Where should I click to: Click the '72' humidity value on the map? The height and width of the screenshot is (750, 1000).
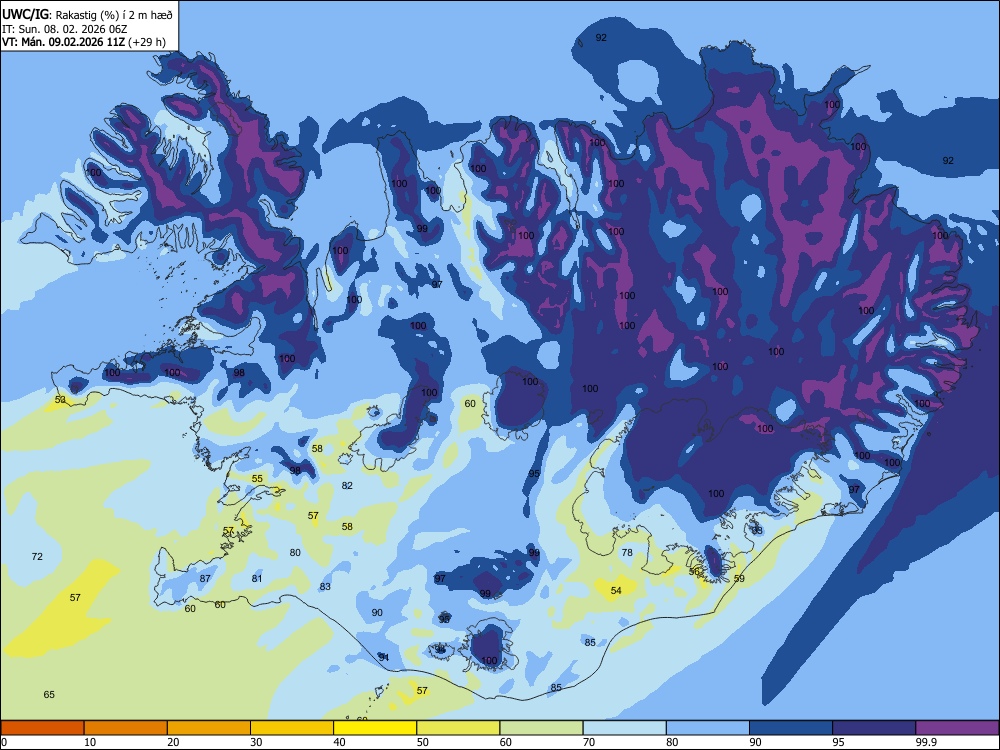pyautogui.click(x=37, y=557)
